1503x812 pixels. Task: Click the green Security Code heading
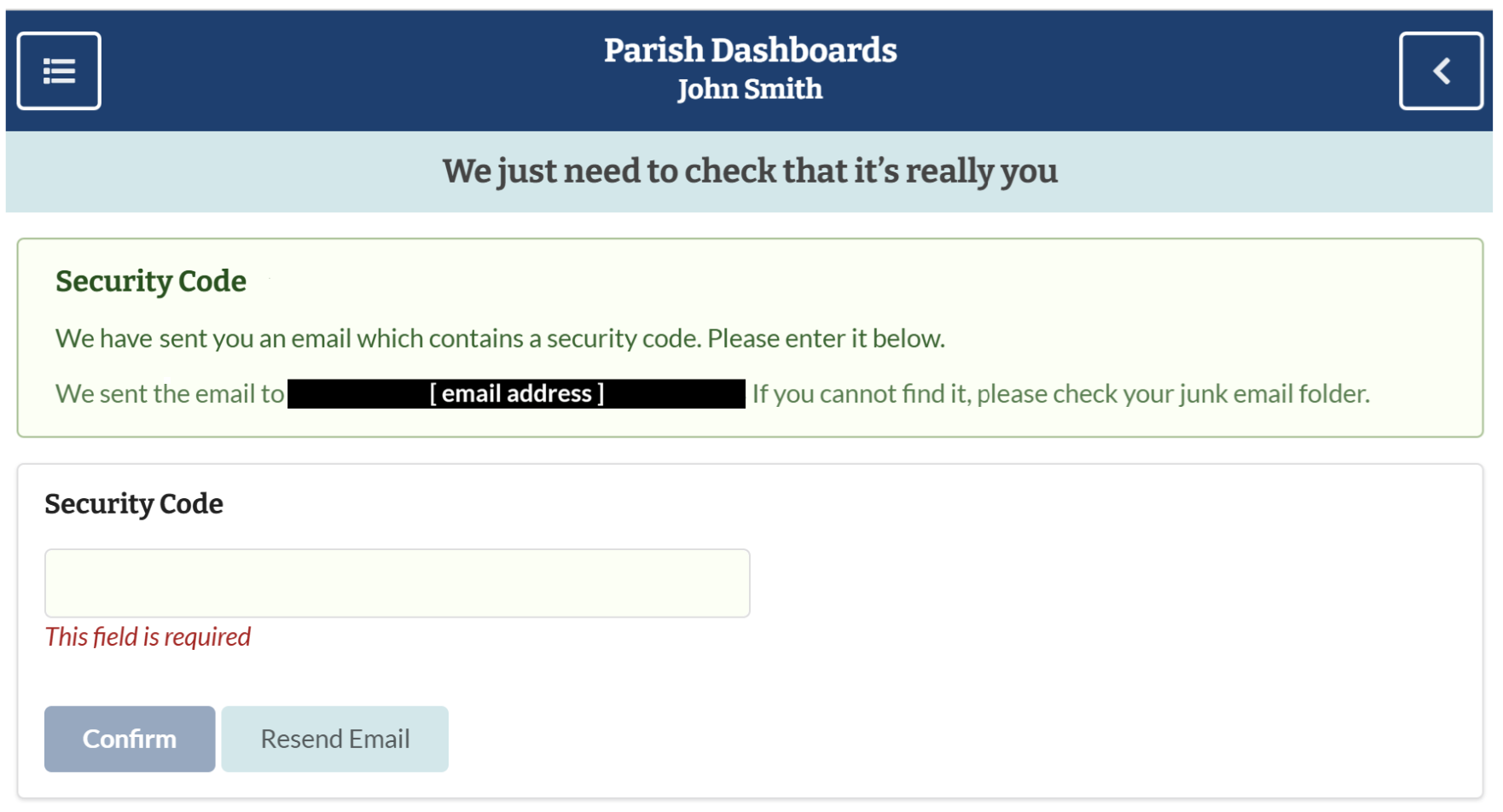151,281
